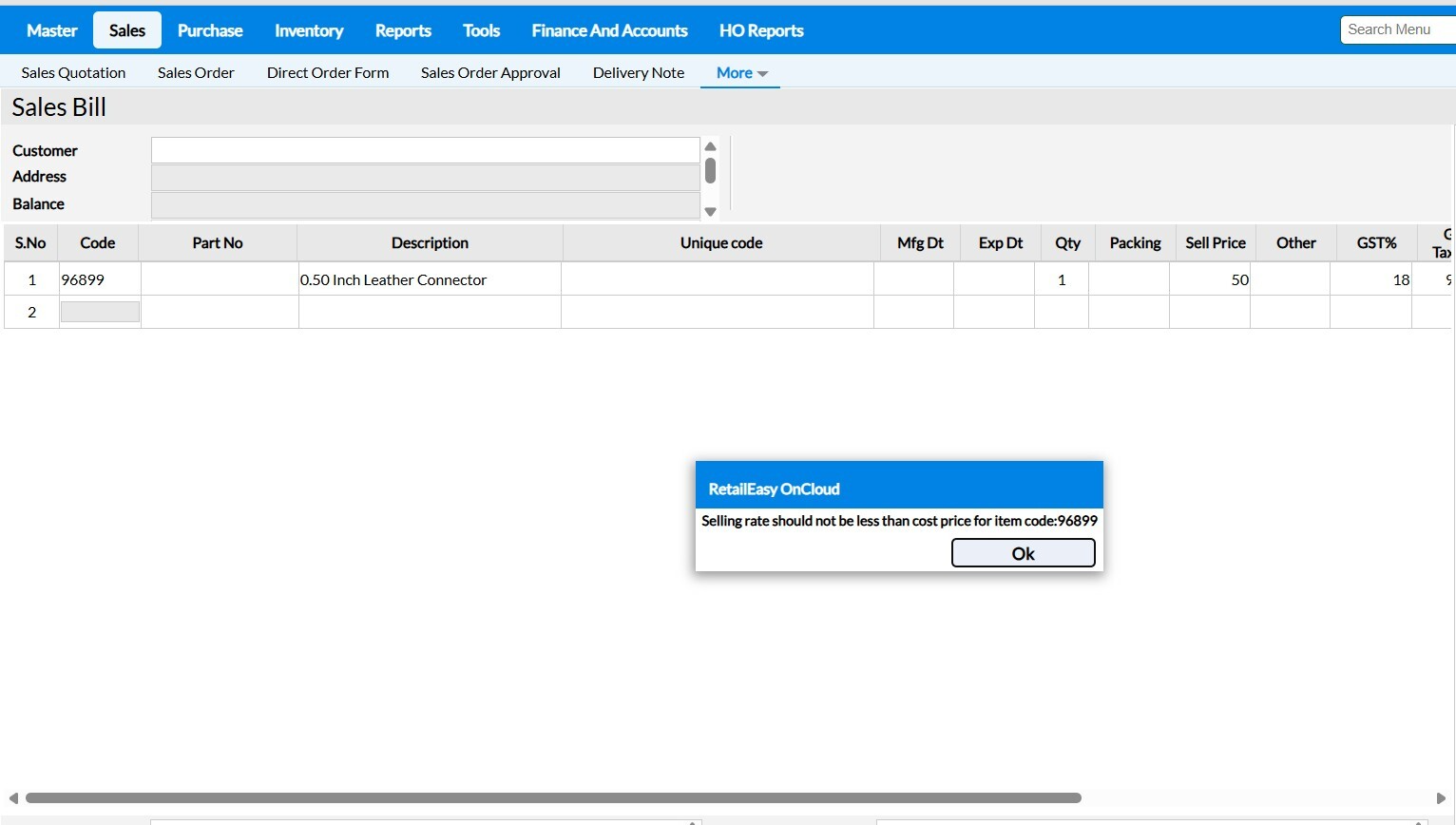This screenshot has height=825, width=1456.
Task: Open the Inventory menu
Action: click(309, 30)
